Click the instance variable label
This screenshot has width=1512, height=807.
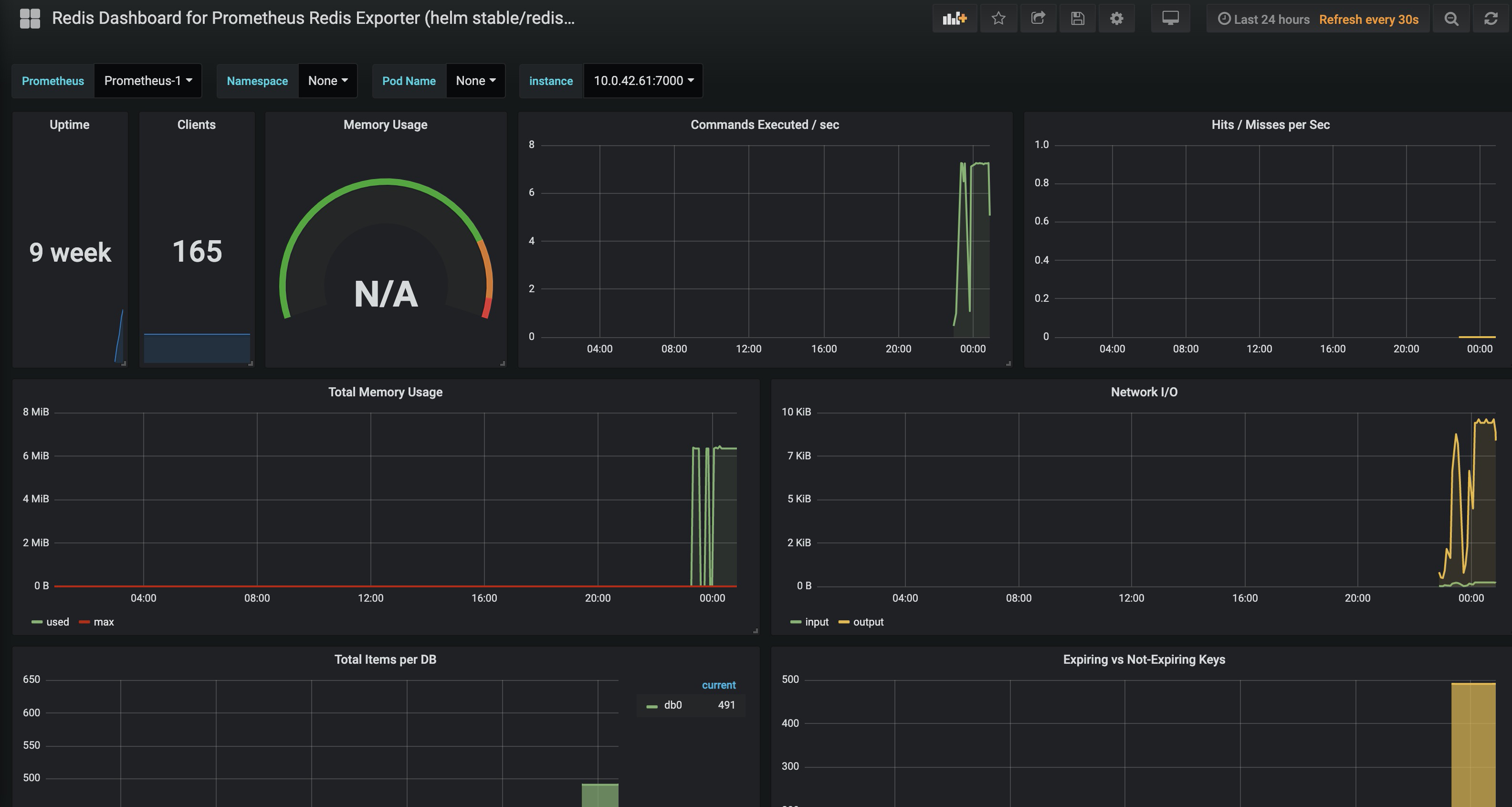pos(551,81)
